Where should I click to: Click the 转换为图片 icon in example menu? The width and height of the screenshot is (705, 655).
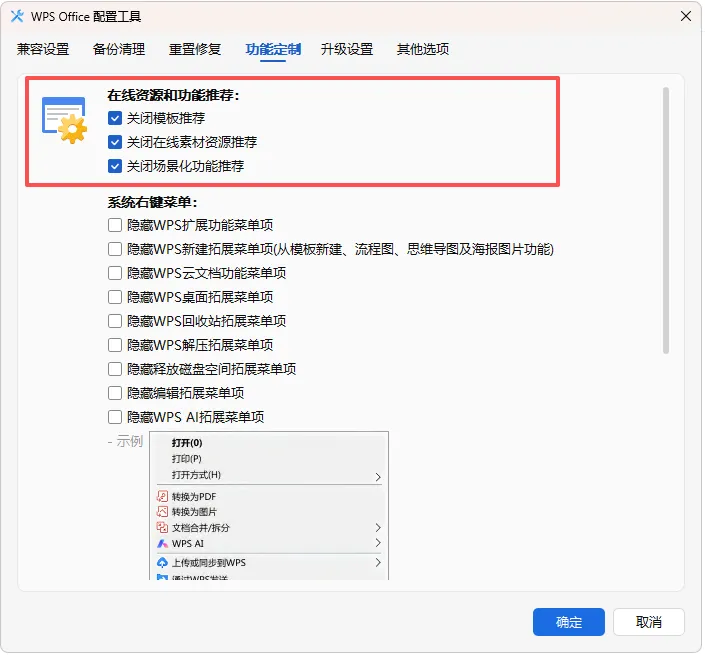coord(162,512)
